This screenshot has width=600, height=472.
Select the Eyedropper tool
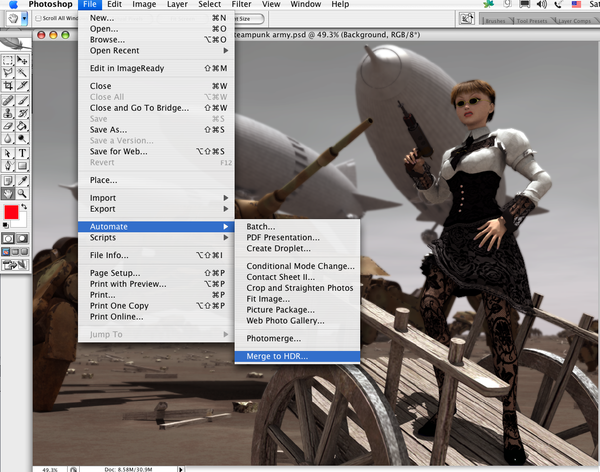tap(22, 180)
